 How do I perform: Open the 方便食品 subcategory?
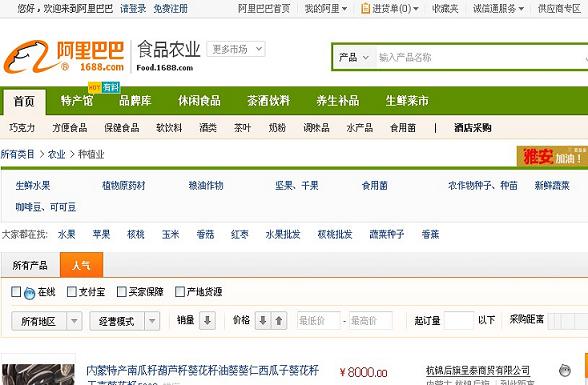point(70,128)
